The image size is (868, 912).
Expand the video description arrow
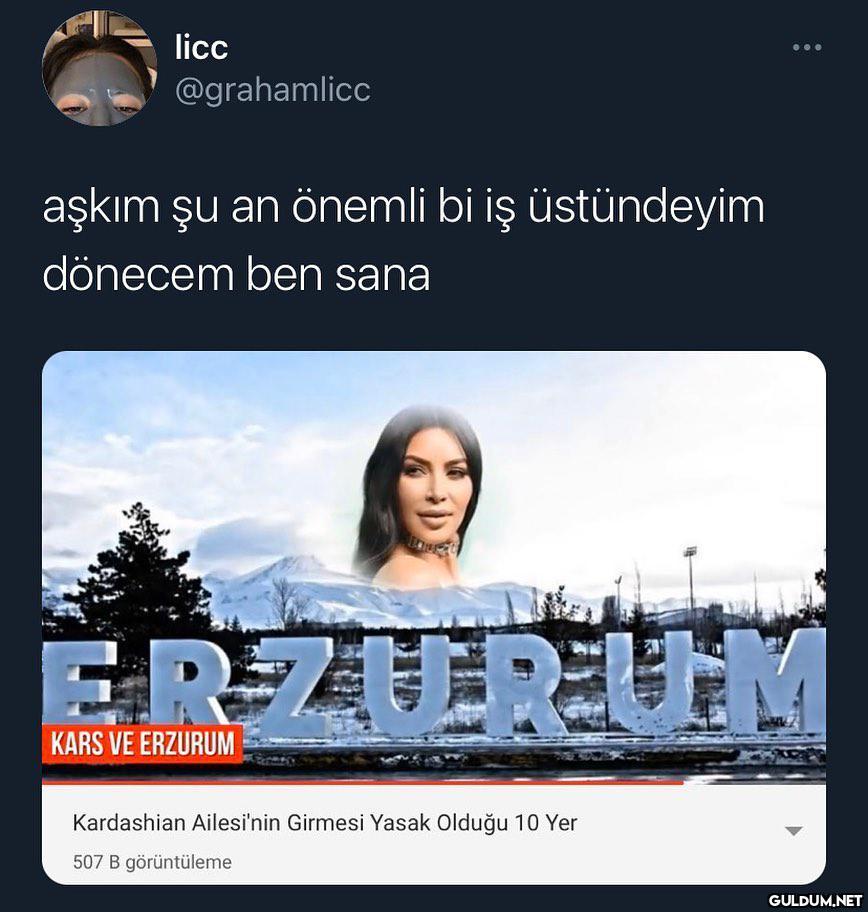click(x=794, y=831)
